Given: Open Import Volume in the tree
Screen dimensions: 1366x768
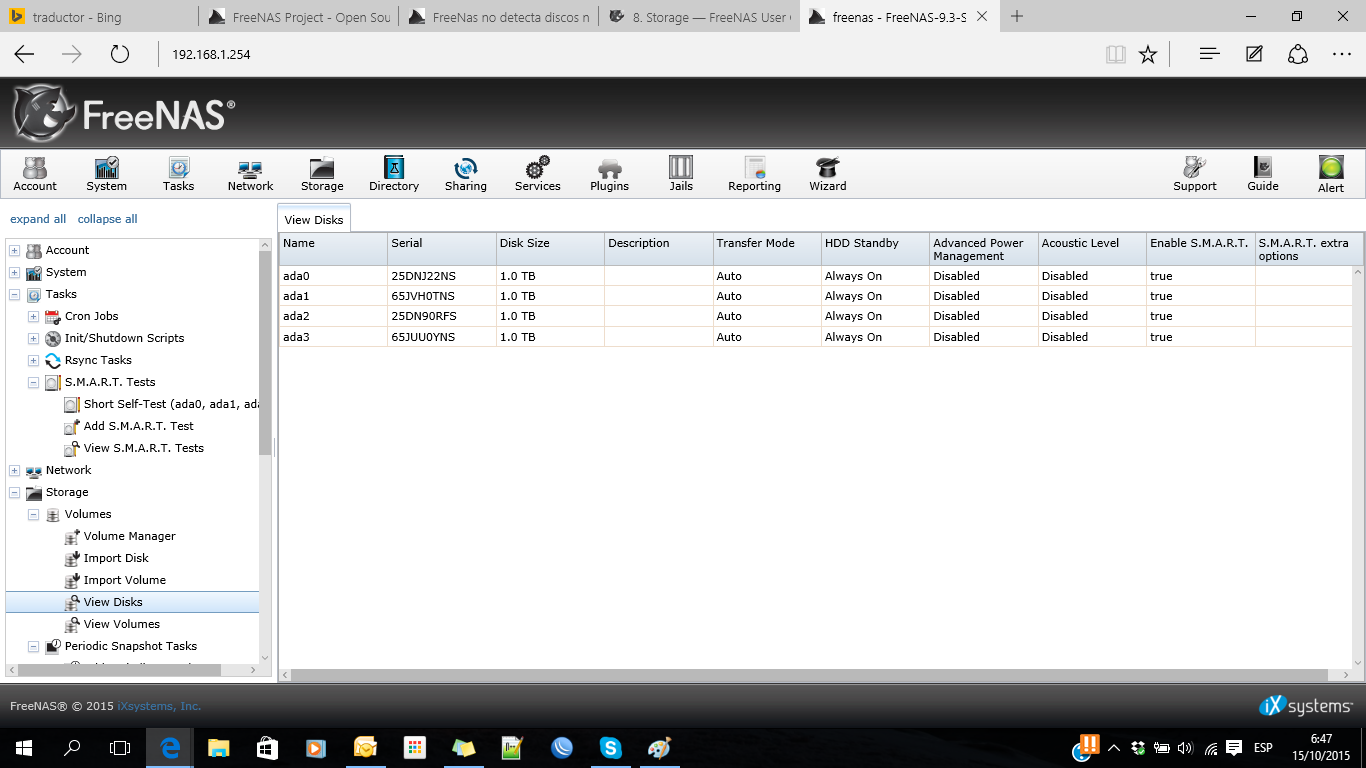Looking at the screenshot, I should click(x=124, y=580).
